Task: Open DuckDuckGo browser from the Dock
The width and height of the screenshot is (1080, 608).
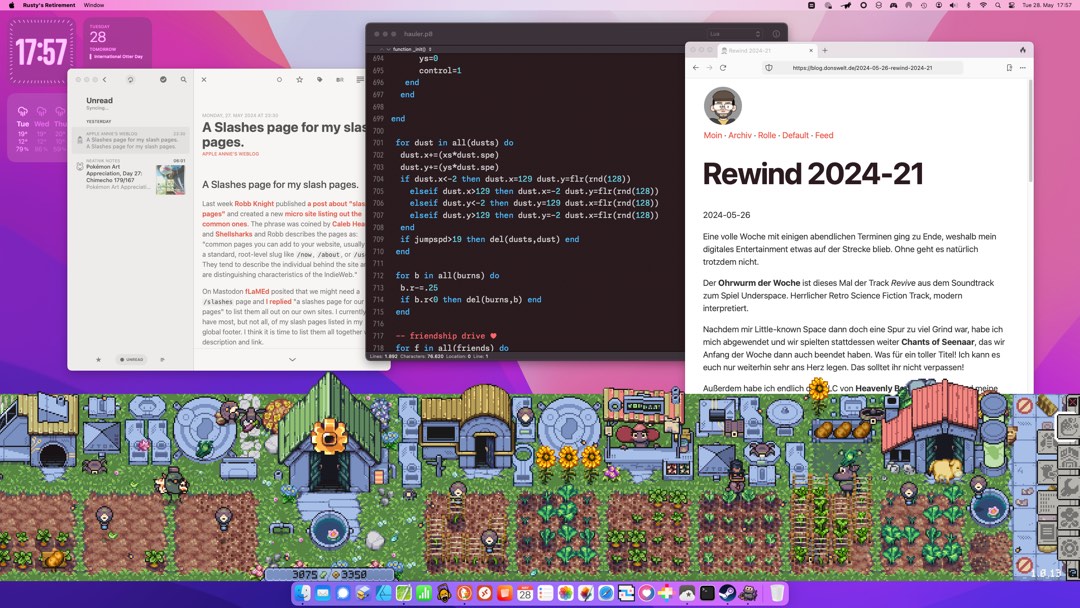Action: [464, 593]
